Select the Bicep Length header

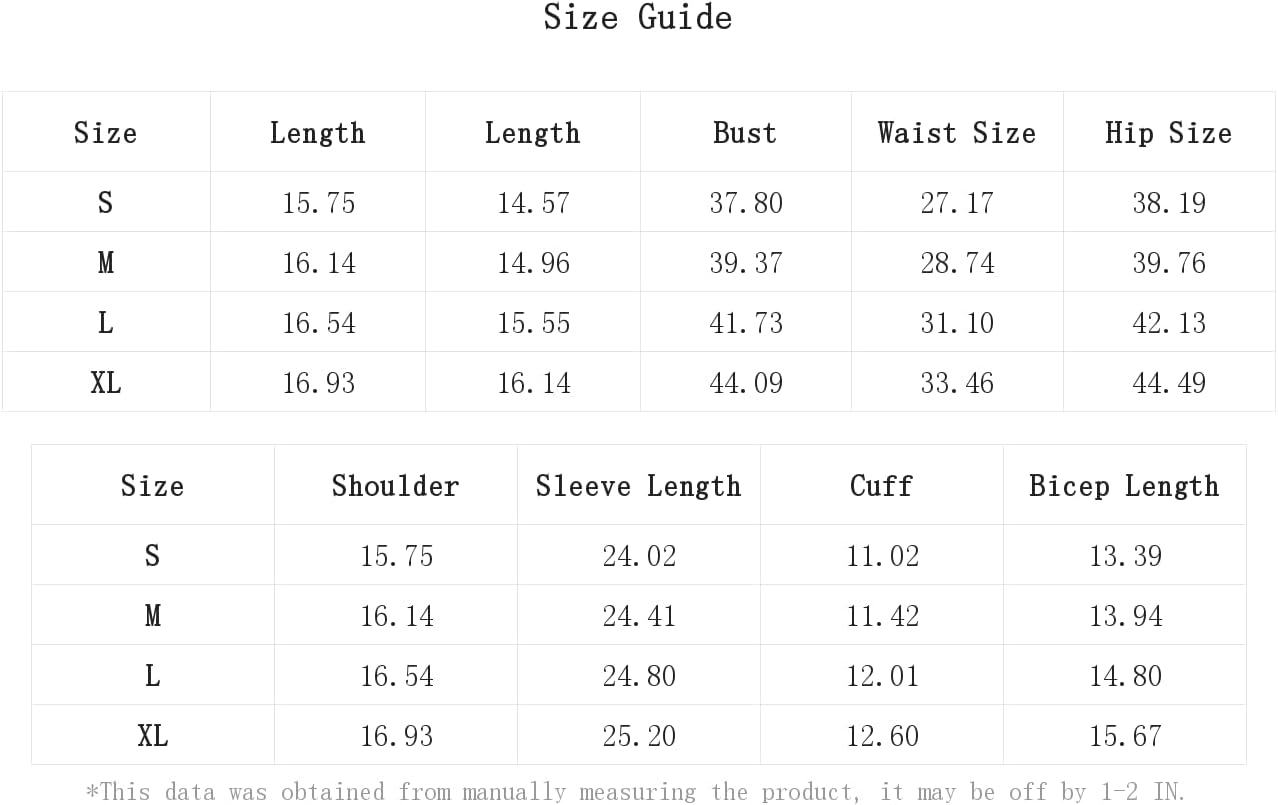tap(1125, 486)
